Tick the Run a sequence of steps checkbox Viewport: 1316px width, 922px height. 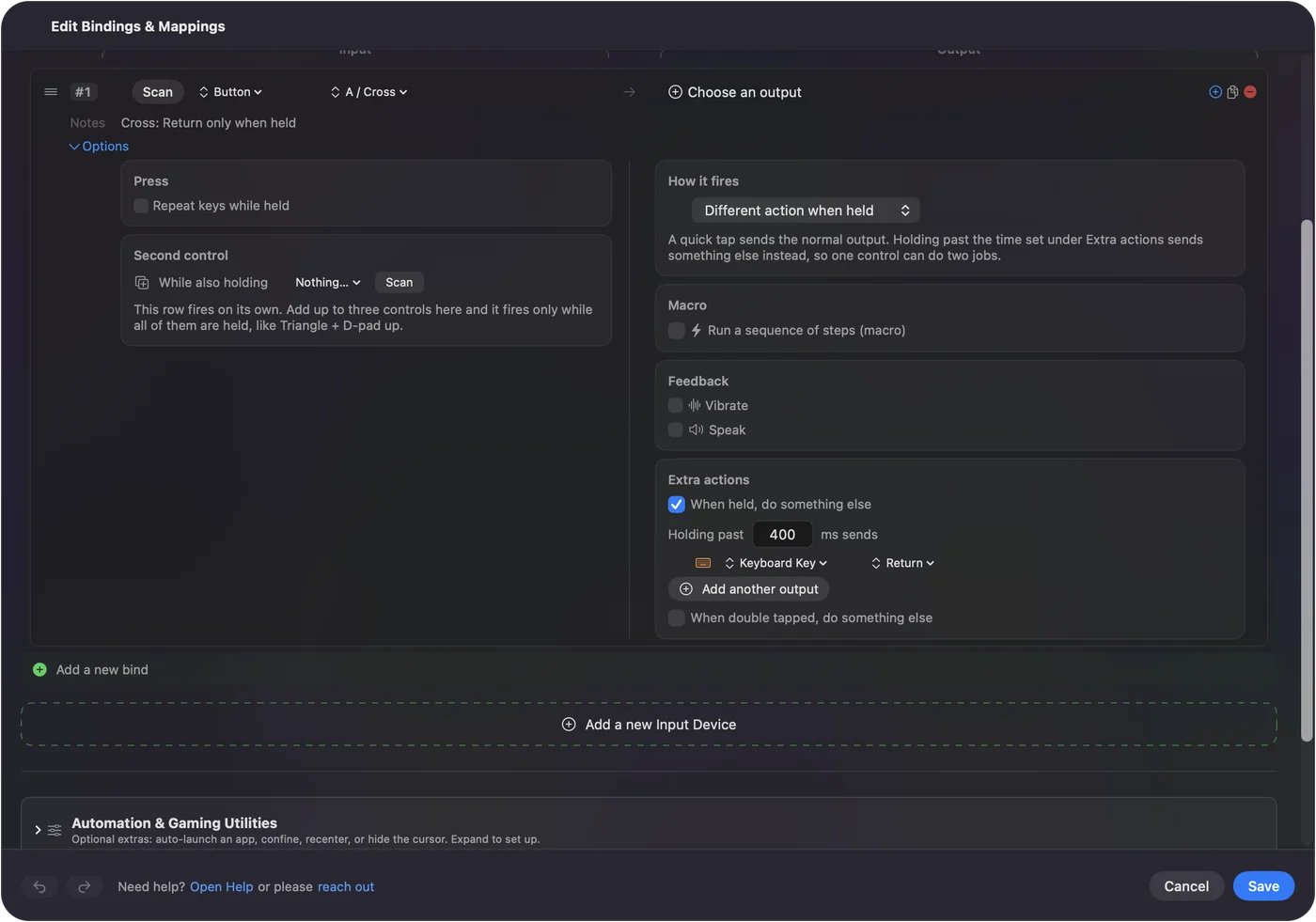tap(676, 331)
